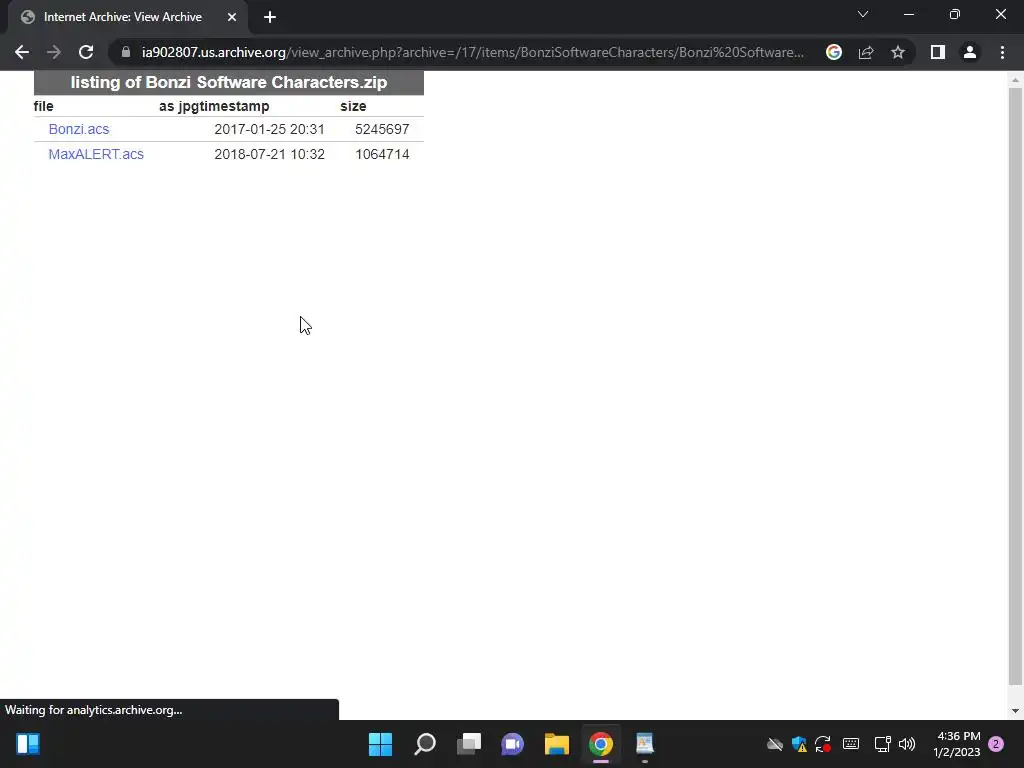
Task: Open Chrome's three-dot menu
Action: pos(1002,52)
